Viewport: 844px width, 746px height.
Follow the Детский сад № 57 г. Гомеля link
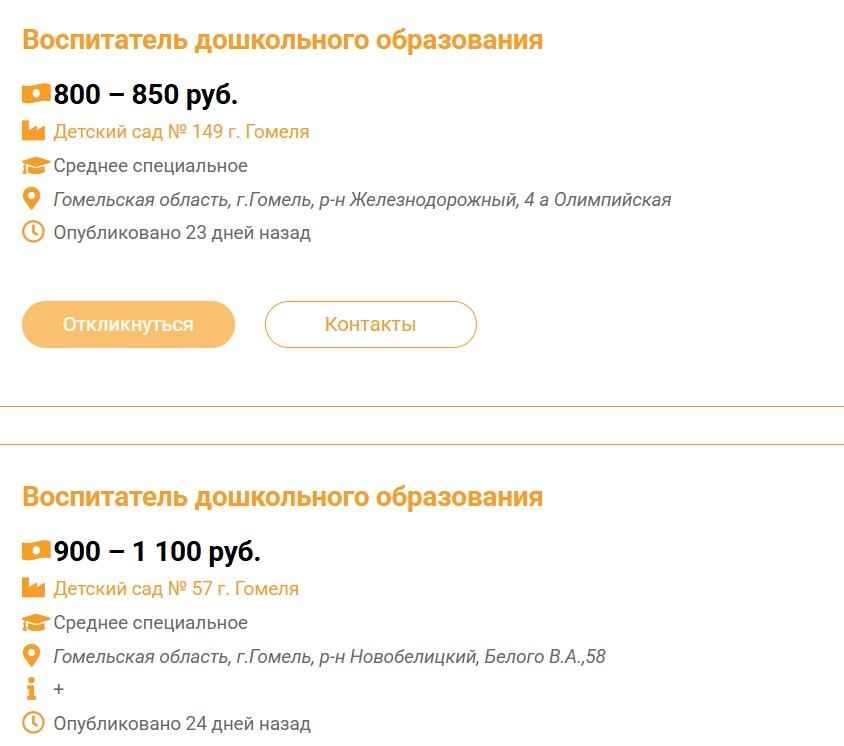pos(176,588)
